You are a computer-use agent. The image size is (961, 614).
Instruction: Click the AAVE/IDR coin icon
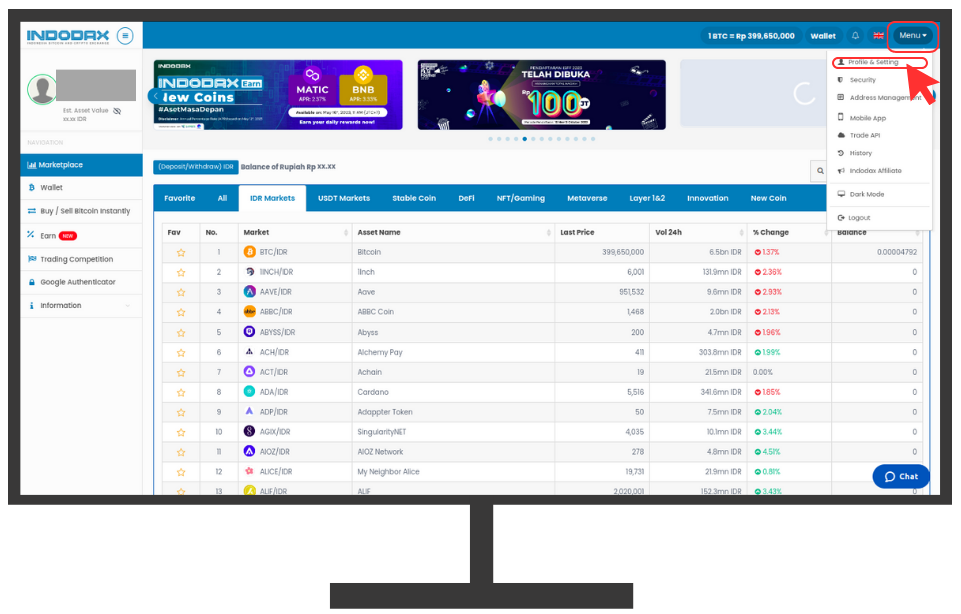(x=249, y=292)
